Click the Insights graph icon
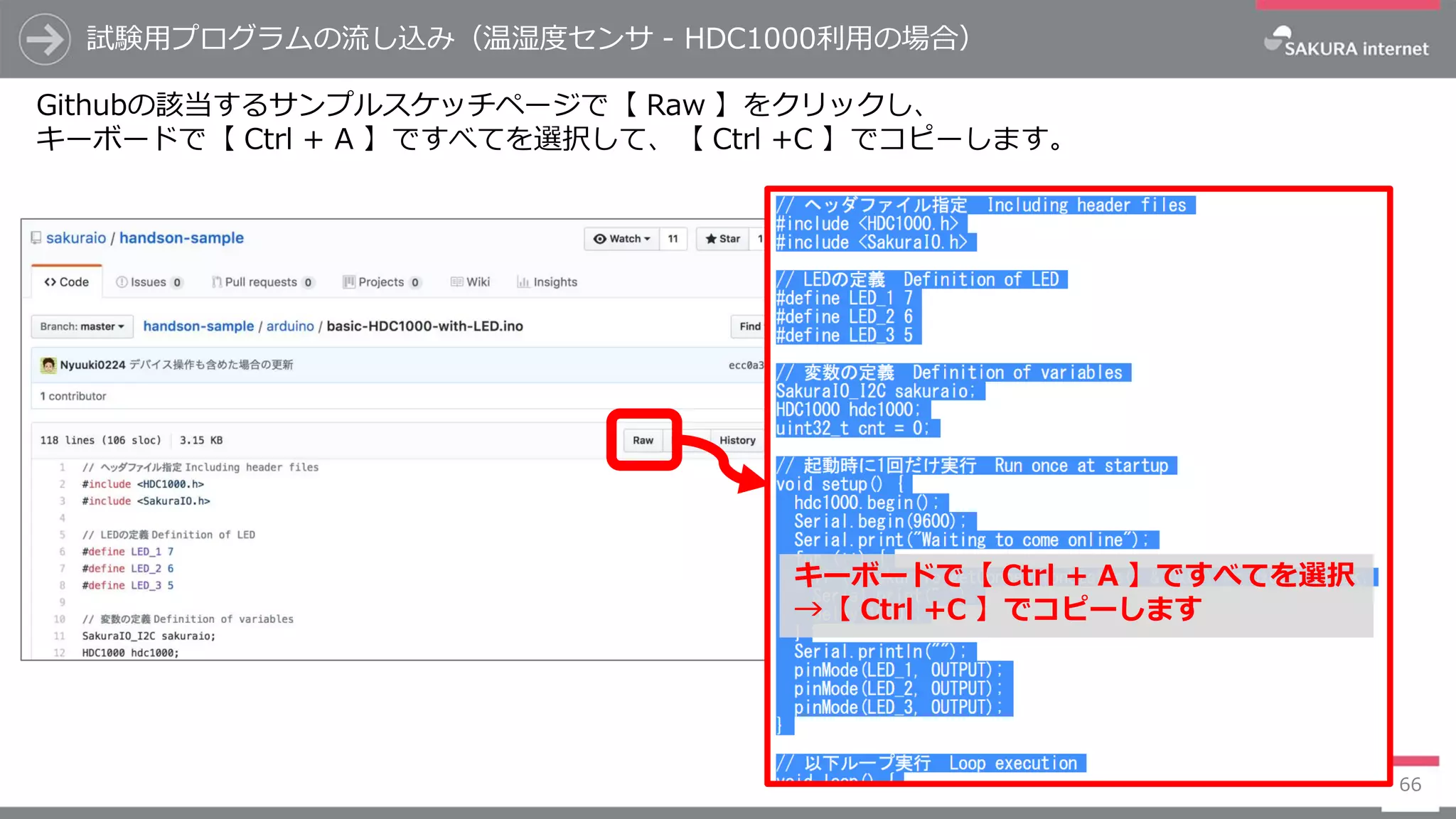Screen dimensions: 1456x819 point(523,282)
